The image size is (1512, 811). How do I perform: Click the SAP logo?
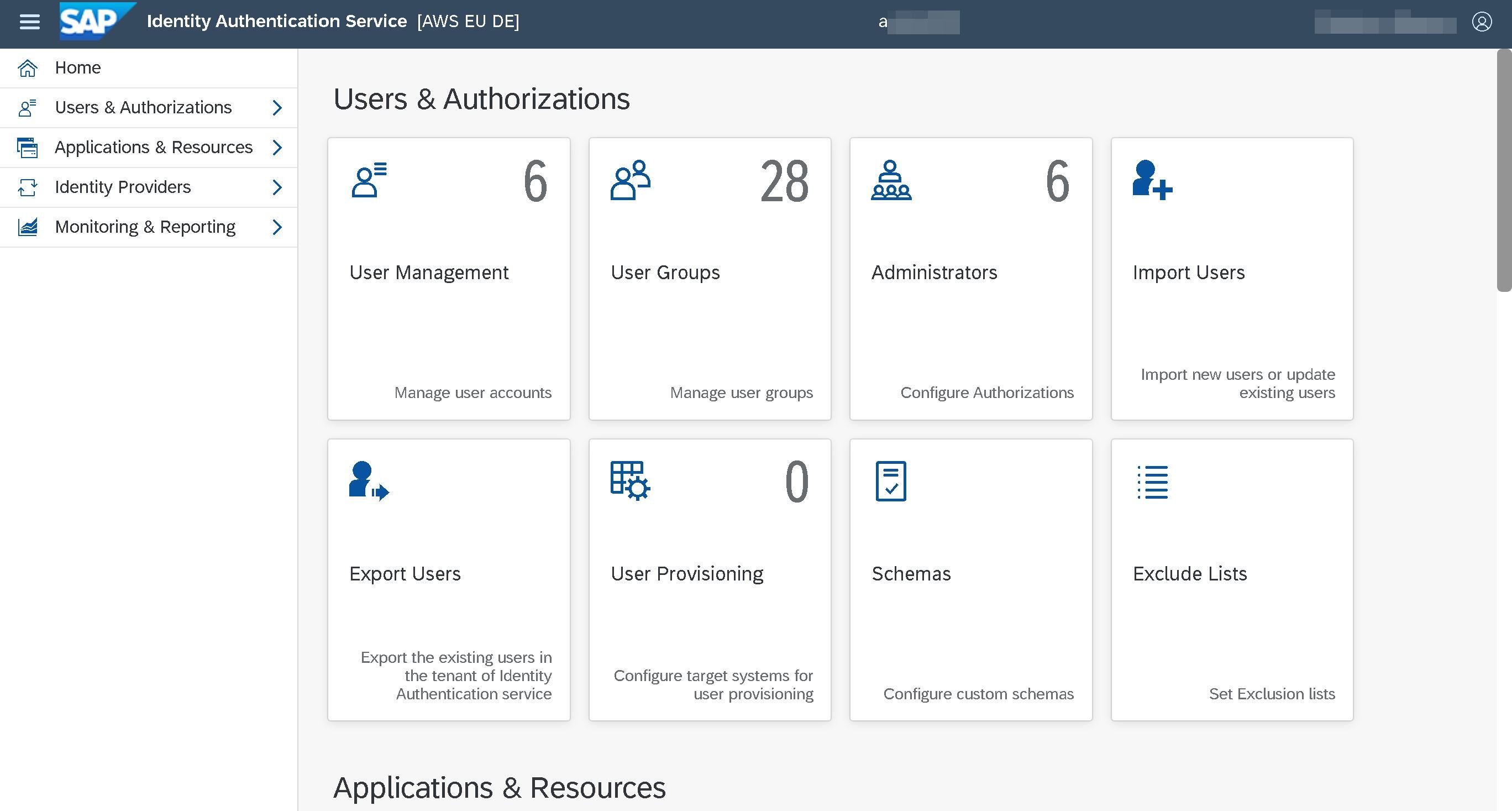[97, 21]
